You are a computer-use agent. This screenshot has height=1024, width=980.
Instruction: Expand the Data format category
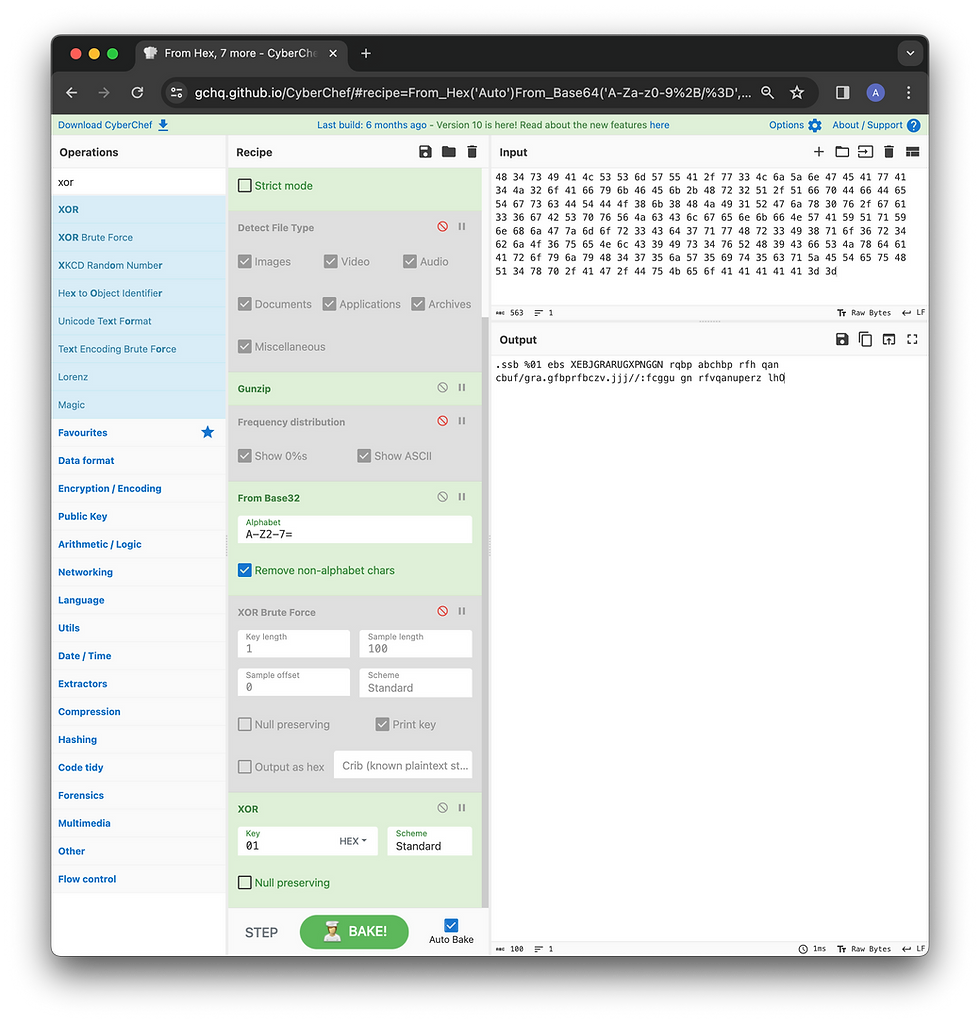point(86,460)
